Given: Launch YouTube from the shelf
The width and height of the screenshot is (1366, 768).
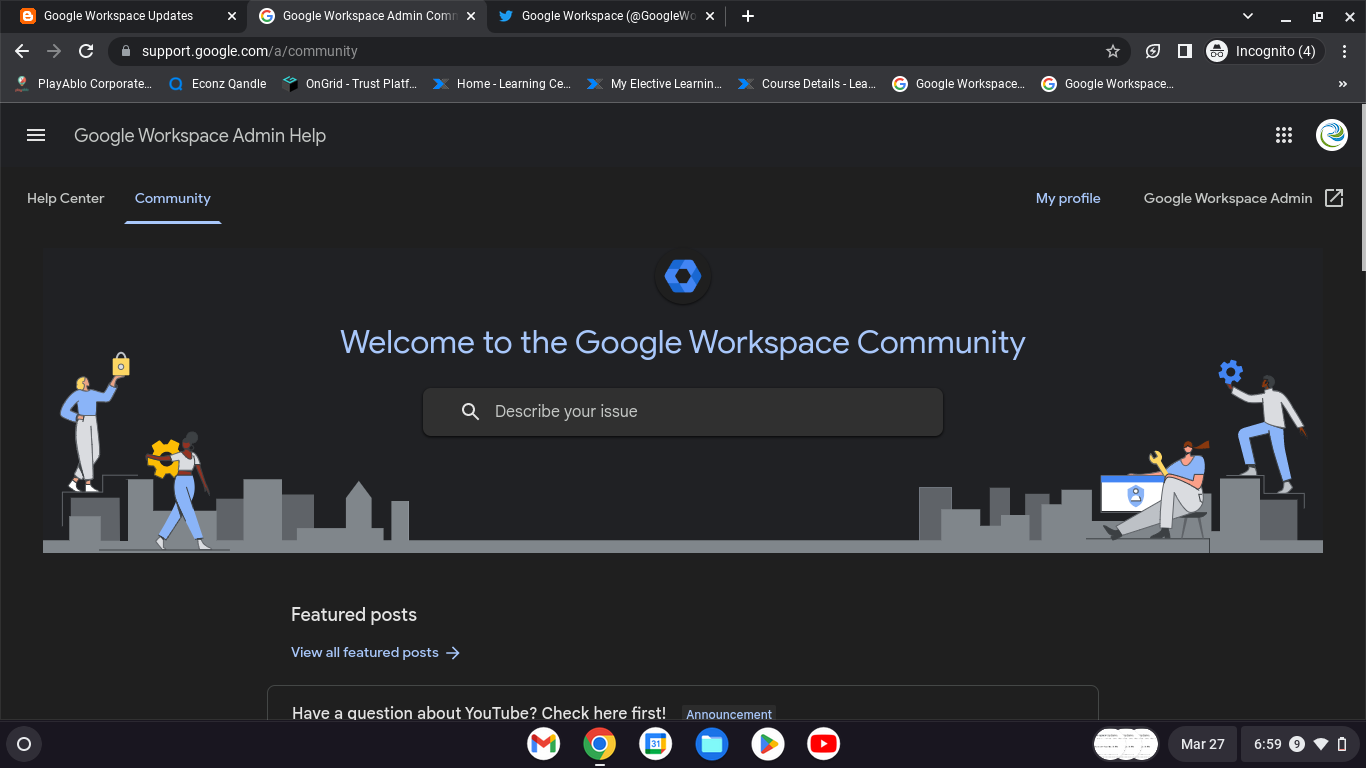Looking at the screenshot, I should click(x=824, y=744).
